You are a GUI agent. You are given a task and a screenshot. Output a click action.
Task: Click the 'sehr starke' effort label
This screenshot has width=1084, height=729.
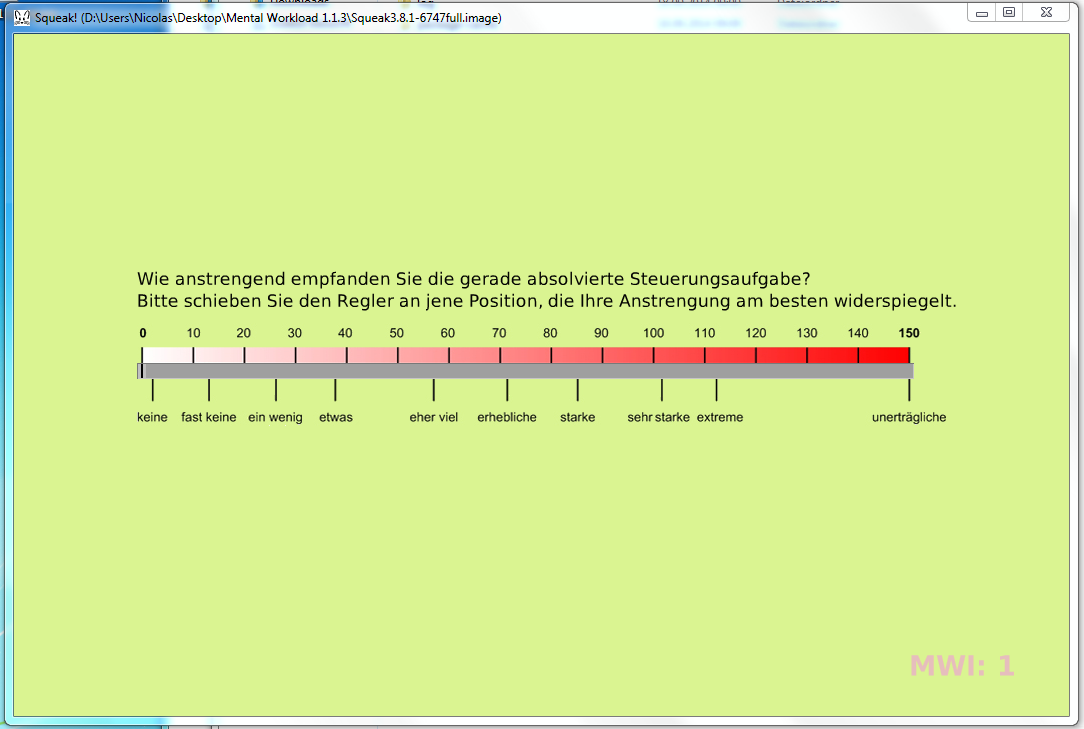click(x=658, y=417)
